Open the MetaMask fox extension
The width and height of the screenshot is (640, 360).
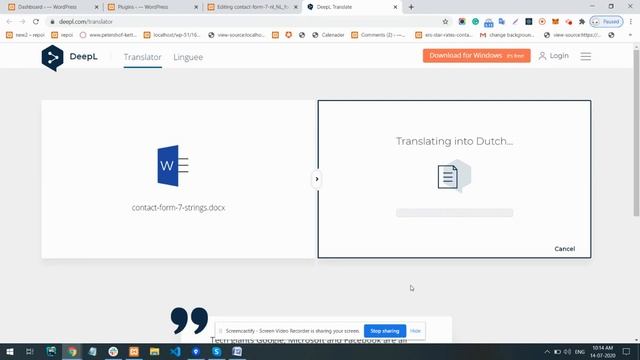coord(555,22)
